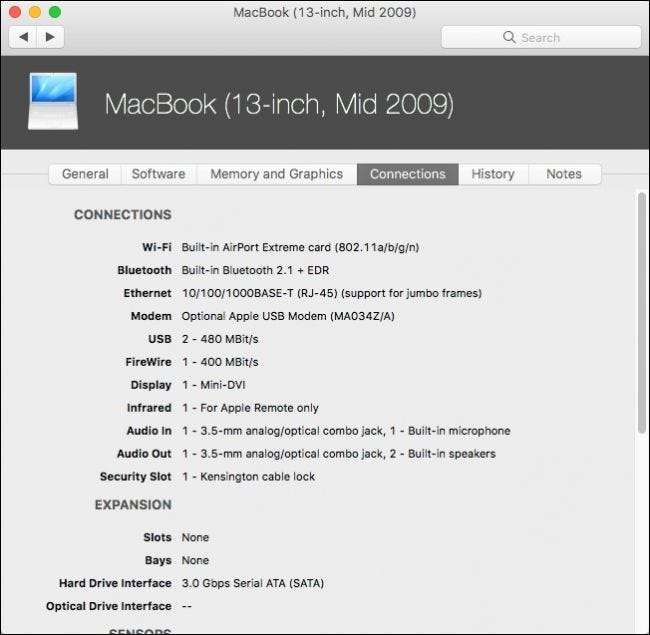Open the History tab

pos(493,174)
